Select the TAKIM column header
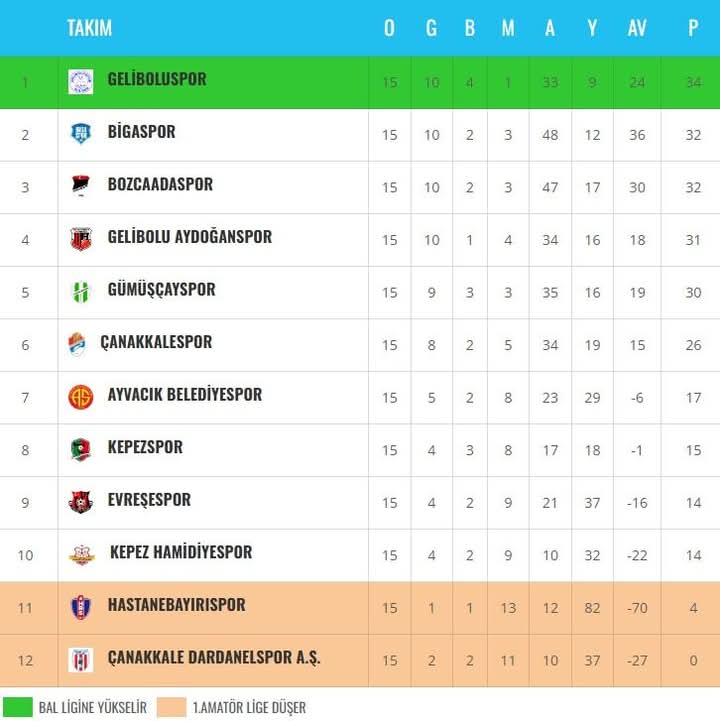Image resolution: width=720 pixels, height=721 pixels. tap(89, 28)
